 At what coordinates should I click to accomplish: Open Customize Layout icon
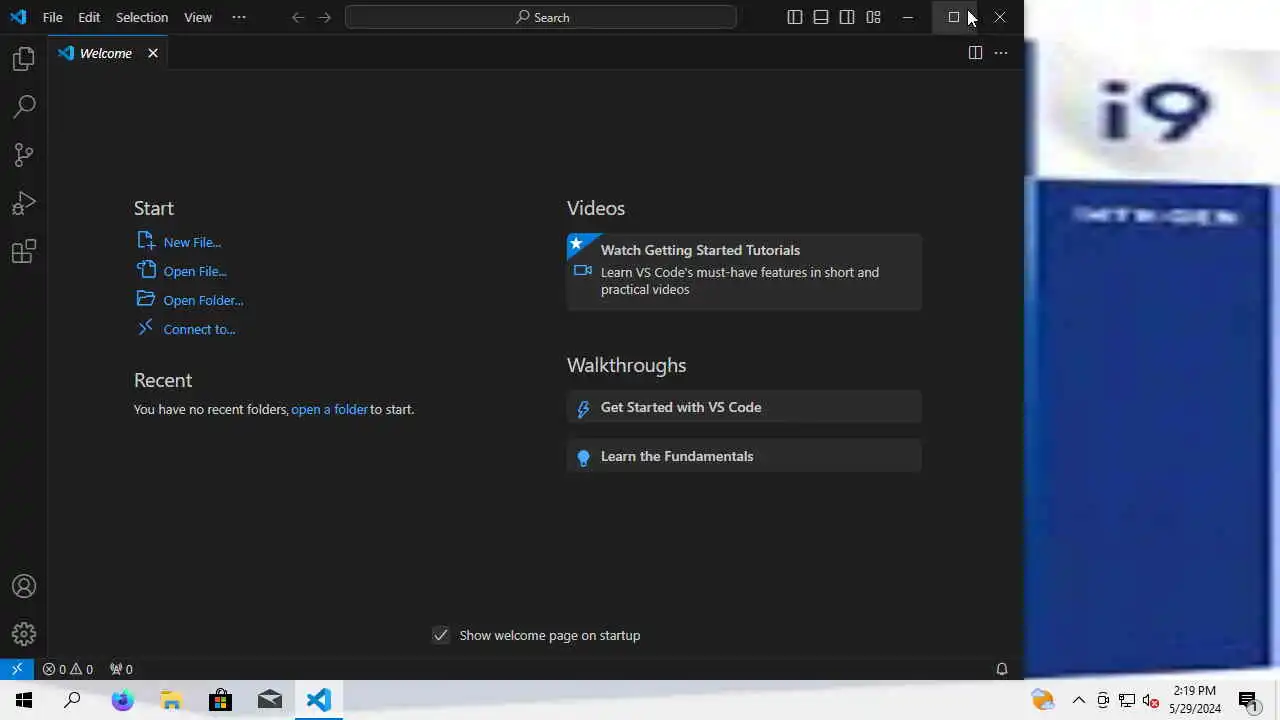coord(873,17)
